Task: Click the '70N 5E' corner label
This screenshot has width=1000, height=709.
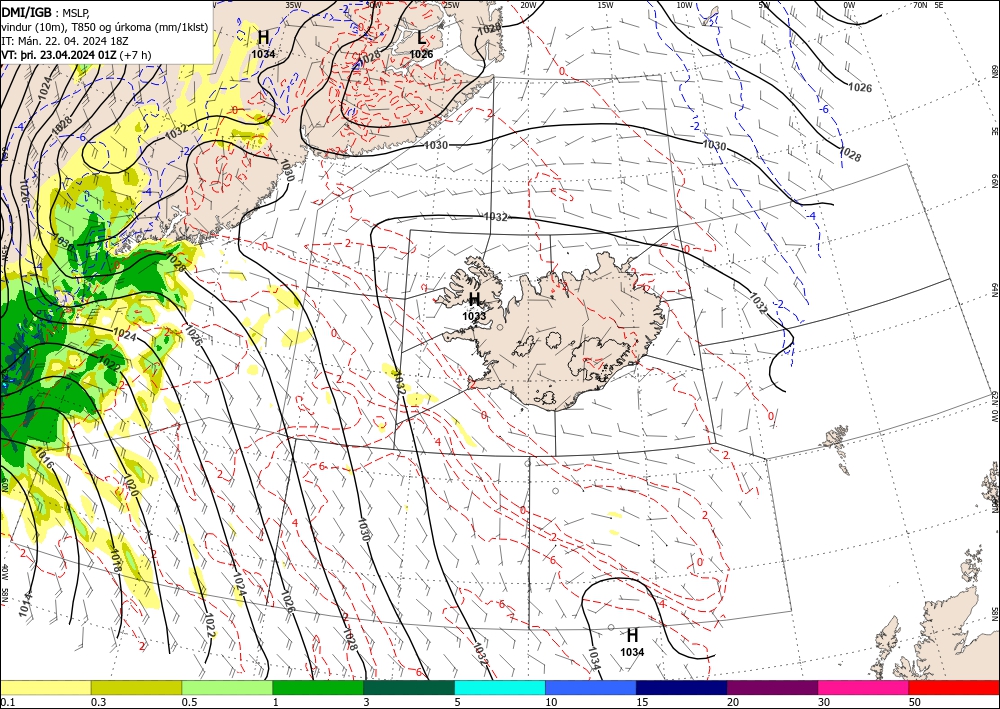Action: (929, 5)
